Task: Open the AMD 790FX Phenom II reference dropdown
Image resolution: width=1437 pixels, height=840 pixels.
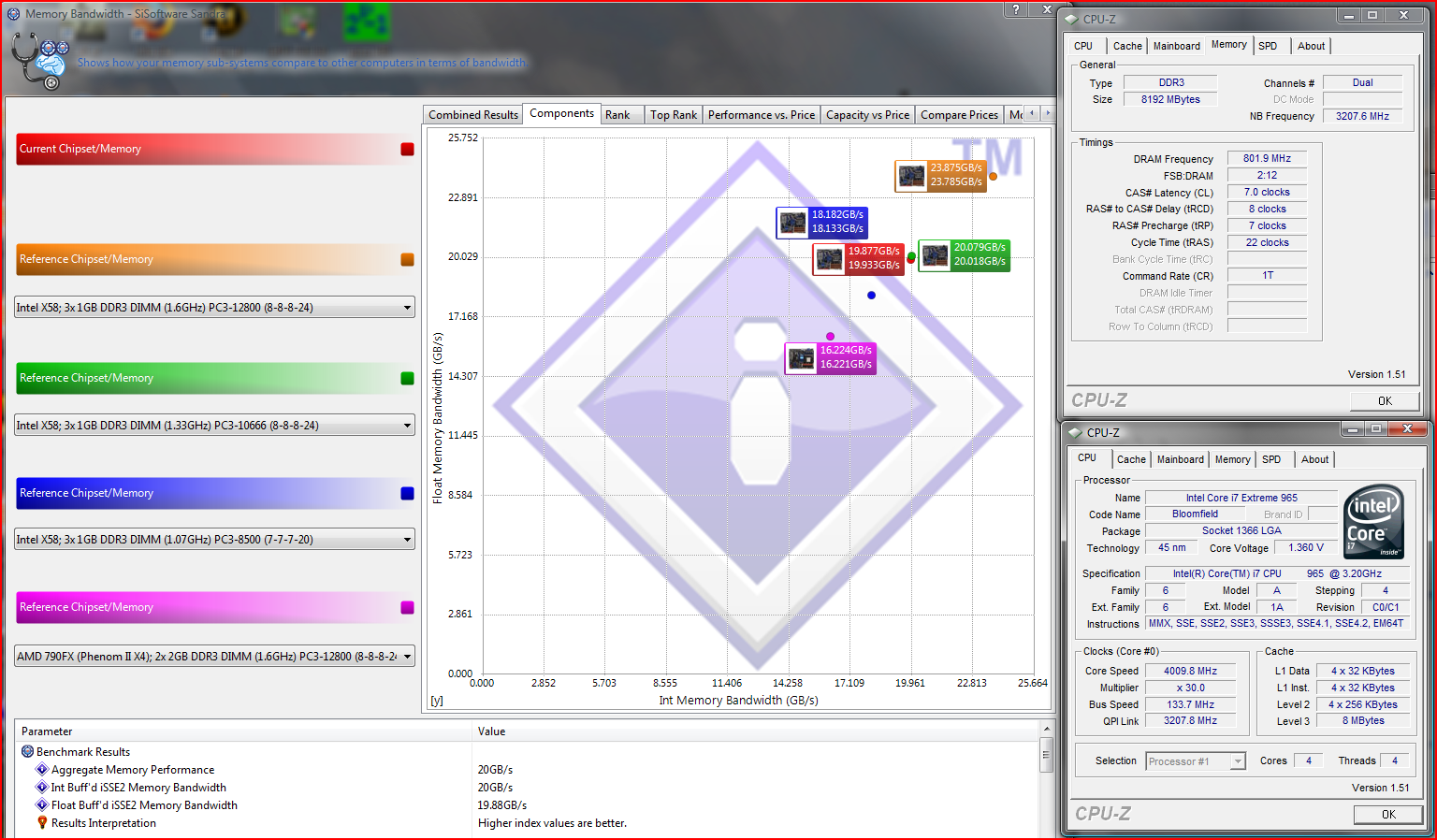Action: coord(214,657)
